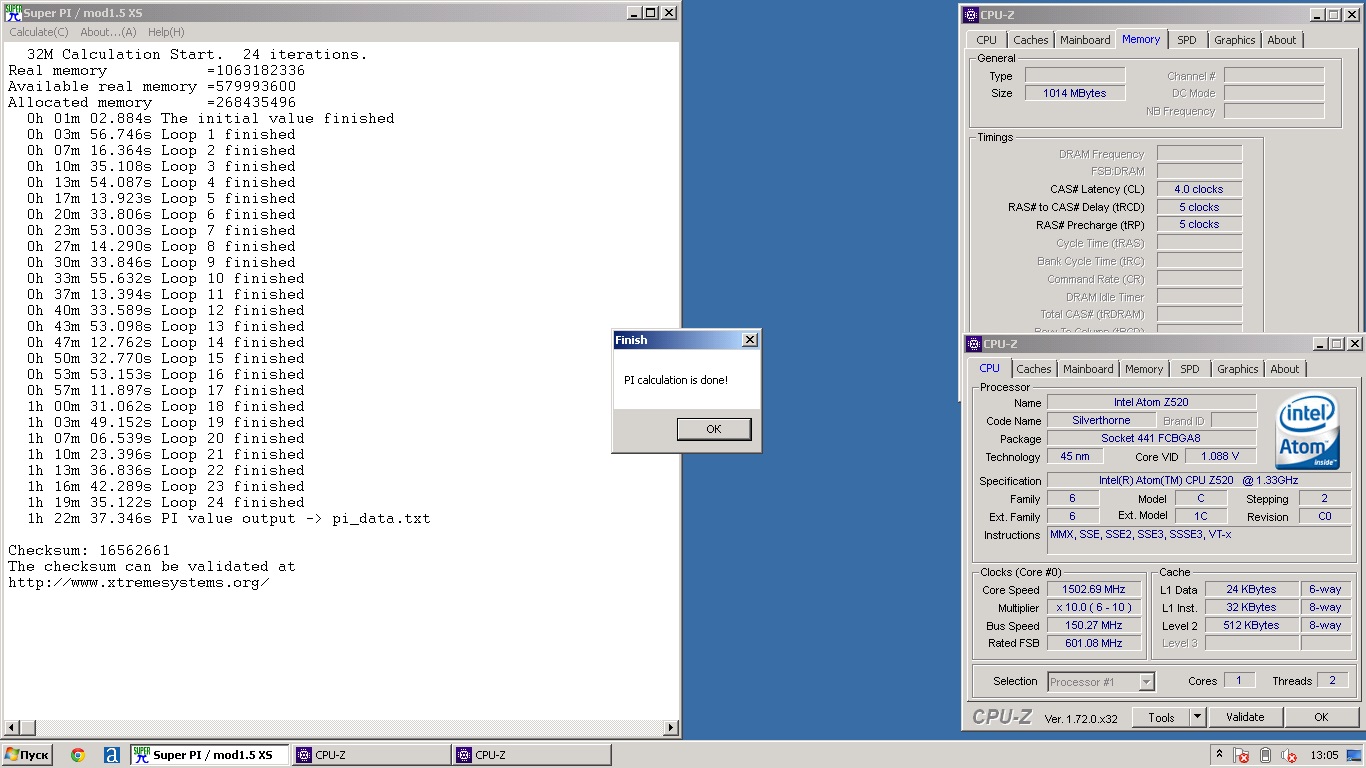Open the Caches tab in the lower CPU-Z window
This screenshot has height=768, width=1366.
pos(1033,369)
